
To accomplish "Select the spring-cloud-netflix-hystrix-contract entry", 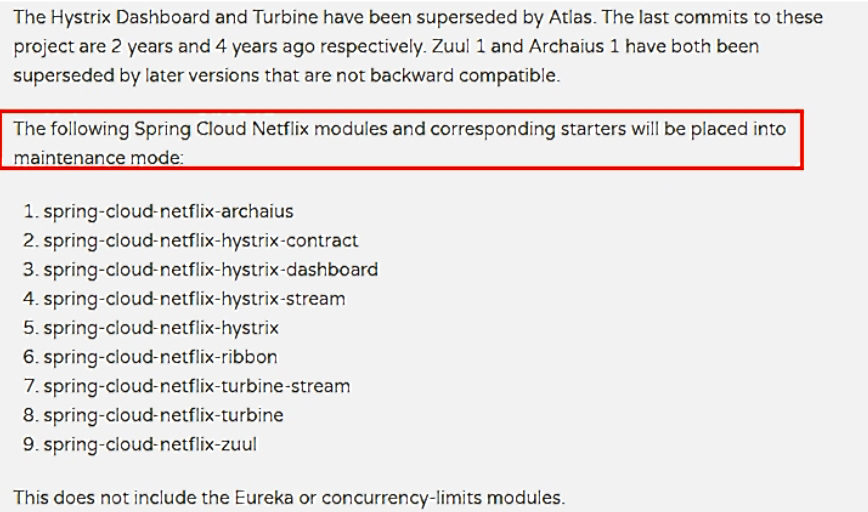I will (200, 241).
